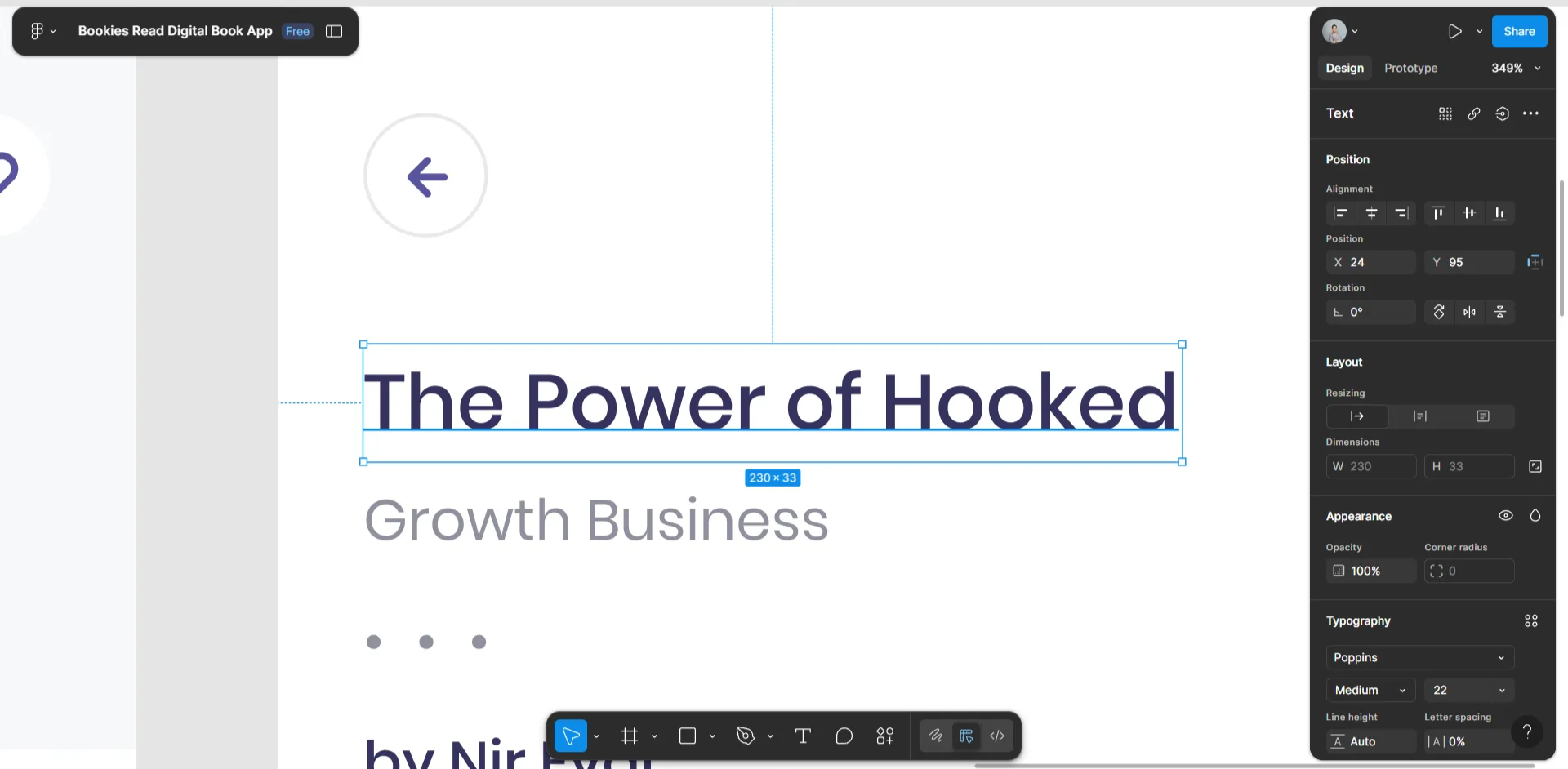This screenshot has height=769, width=1568.
Task: Align left
Action: coord(1341,213)
